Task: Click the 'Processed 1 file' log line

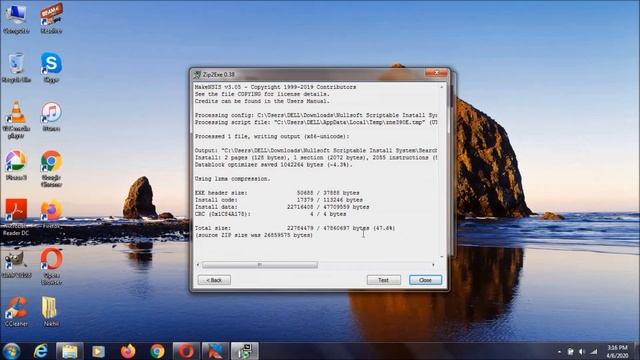Action: pos(272,136)
